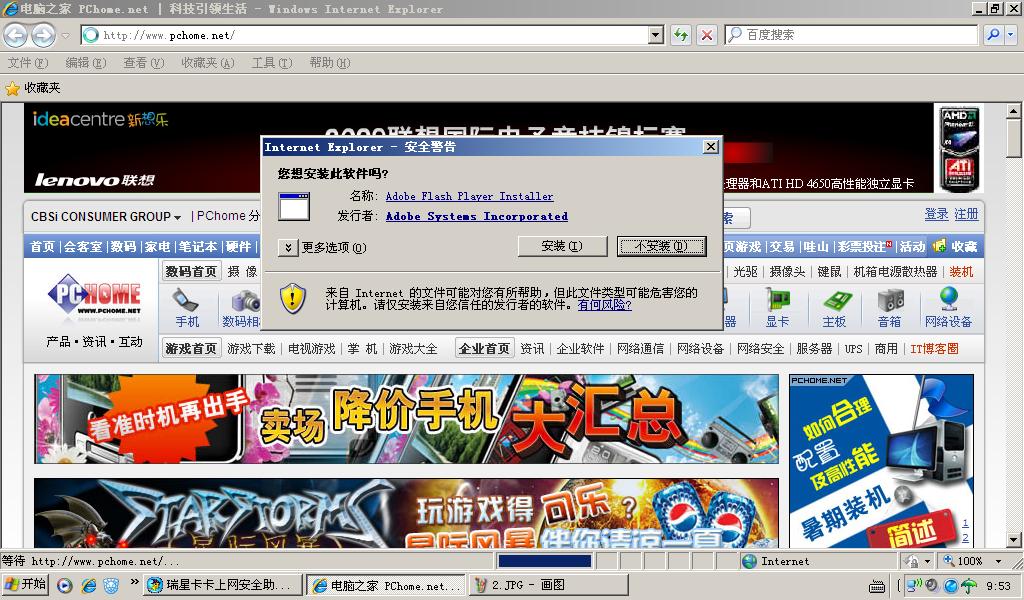The image size is (1024, 600).
Task: Expand the address bar URL history dropdown
Action: click(656, 35)
